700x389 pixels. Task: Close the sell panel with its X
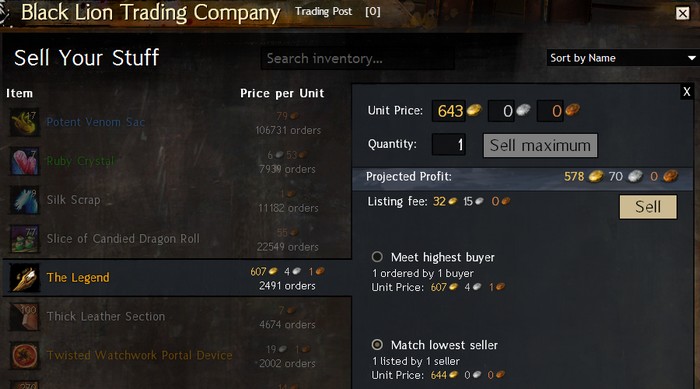[687, 92]
